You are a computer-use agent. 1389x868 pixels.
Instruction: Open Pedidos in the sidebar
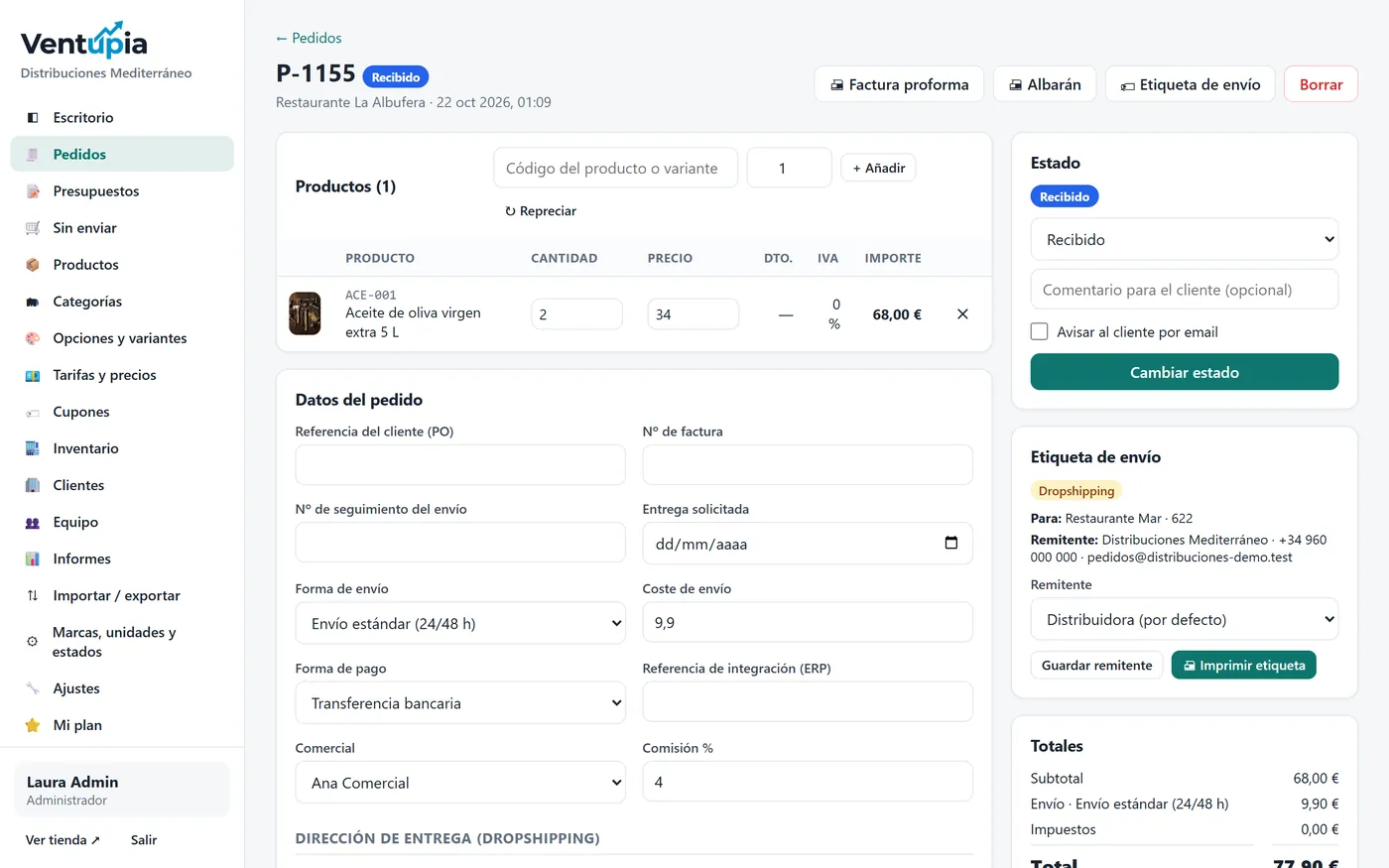122,155
